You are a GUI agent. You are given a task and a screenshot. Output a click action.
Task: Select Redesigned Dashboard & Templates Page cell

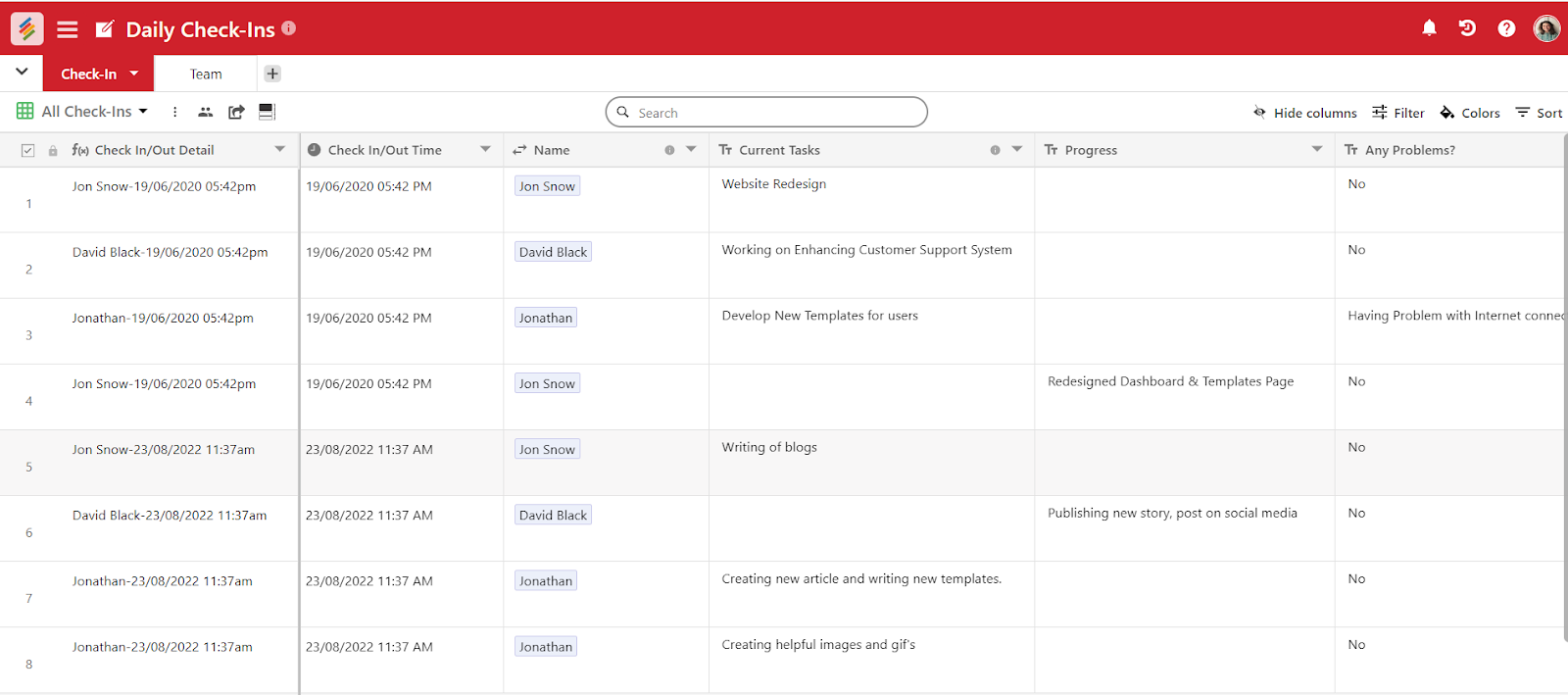[1184, 397]
